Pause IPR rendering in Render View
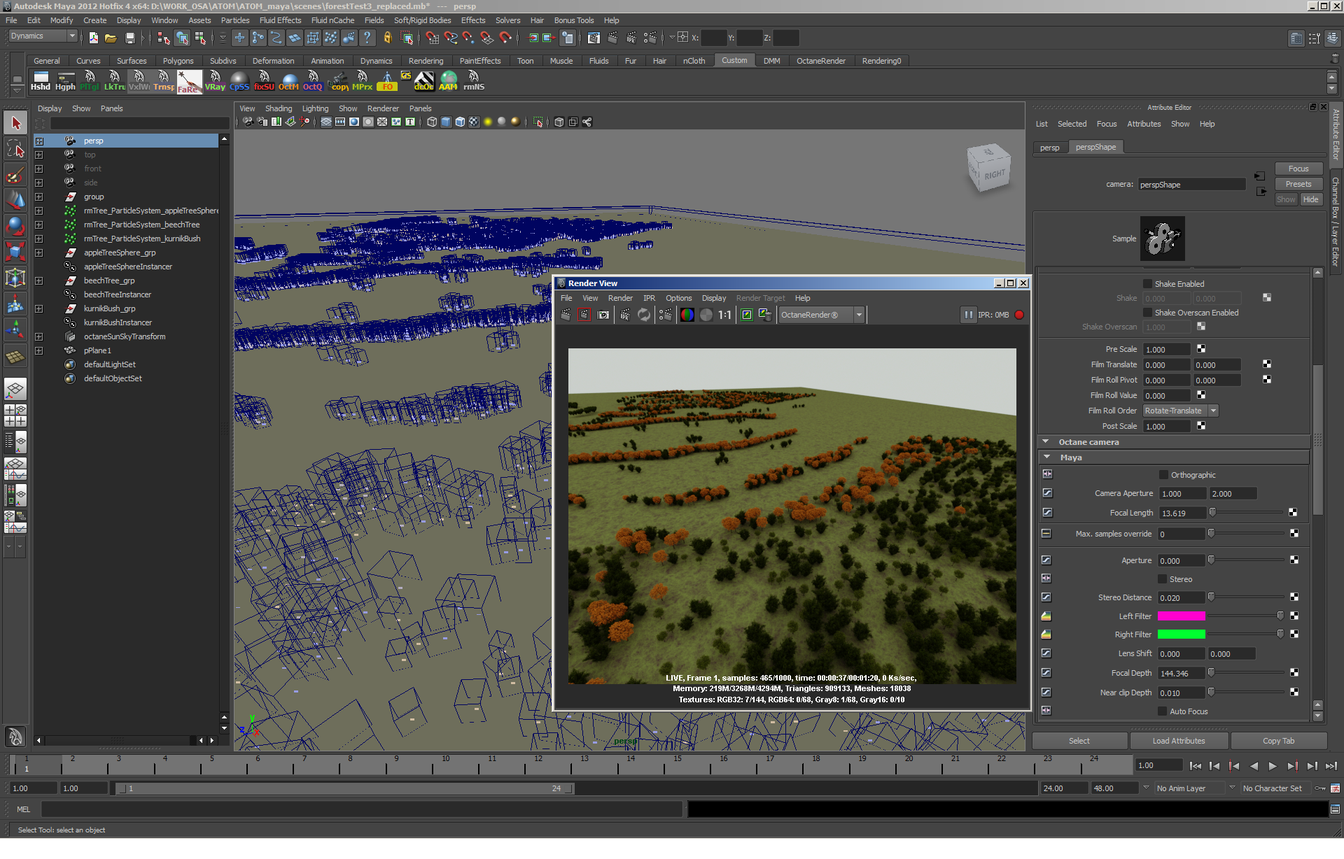Screen dimensions: 1344x859 pyautogui.click(x=968, y=315)
